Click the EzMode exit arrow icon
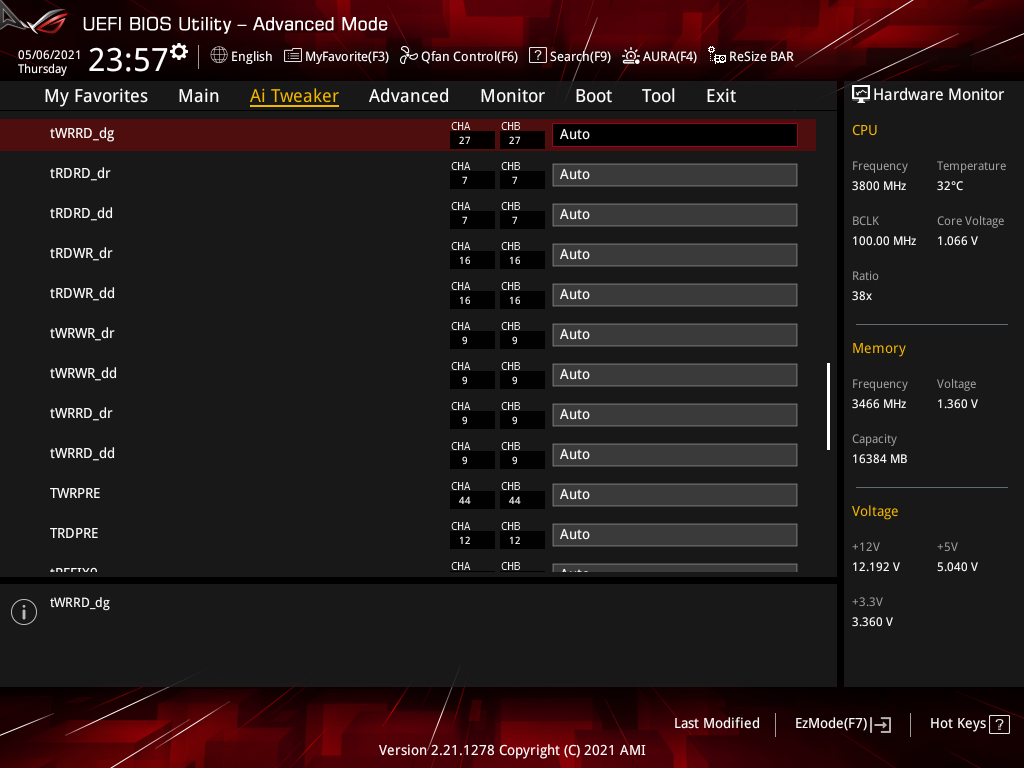 881,724
